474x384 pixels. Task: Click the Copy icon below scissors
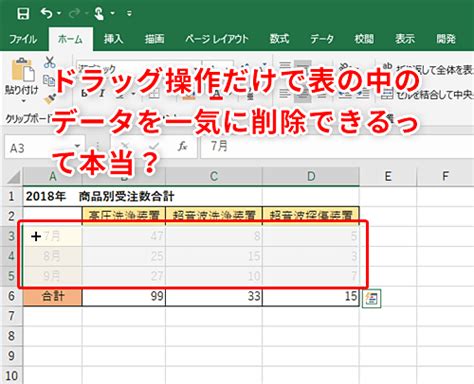49,80
